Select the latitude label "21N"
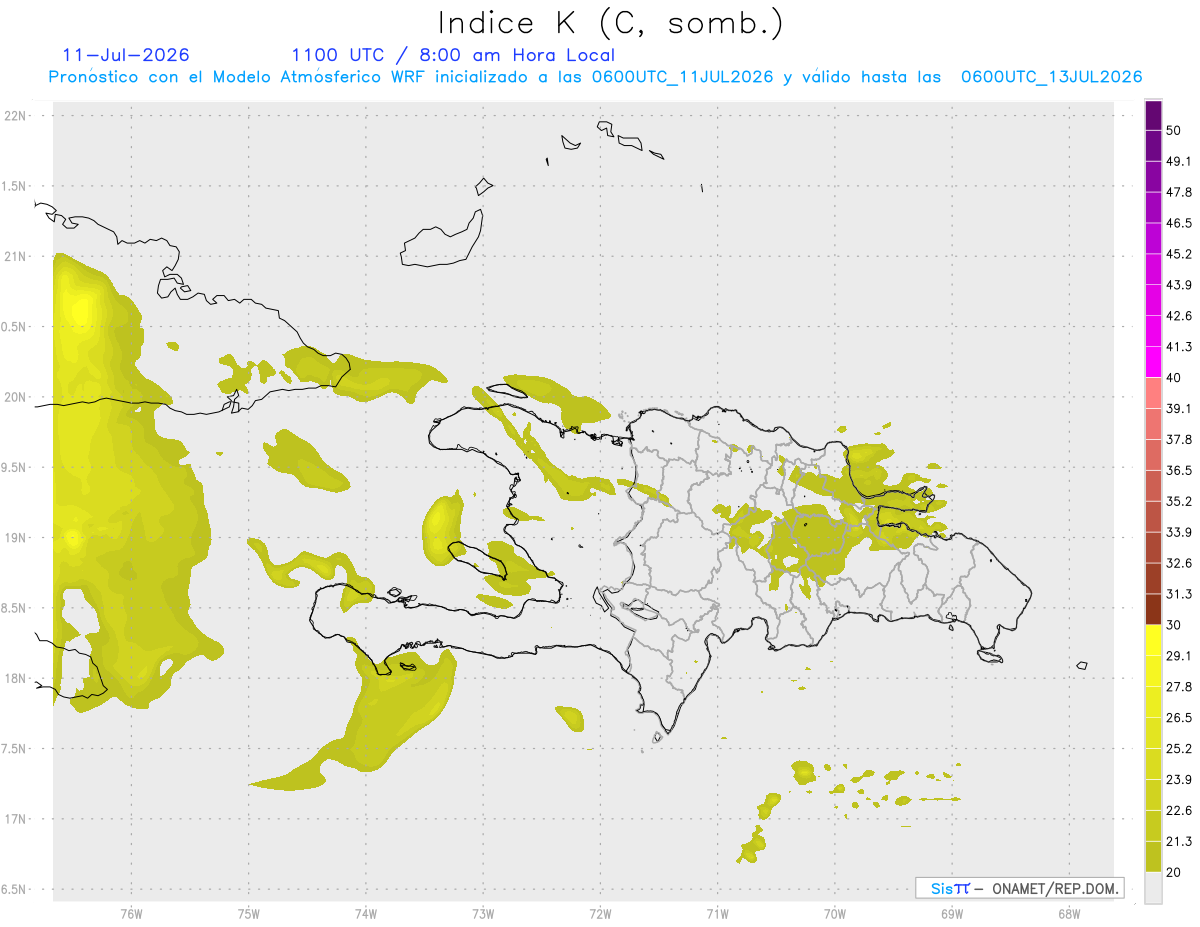The width and height of the screenshot is (1200, 927). click(x=17, y=257)
